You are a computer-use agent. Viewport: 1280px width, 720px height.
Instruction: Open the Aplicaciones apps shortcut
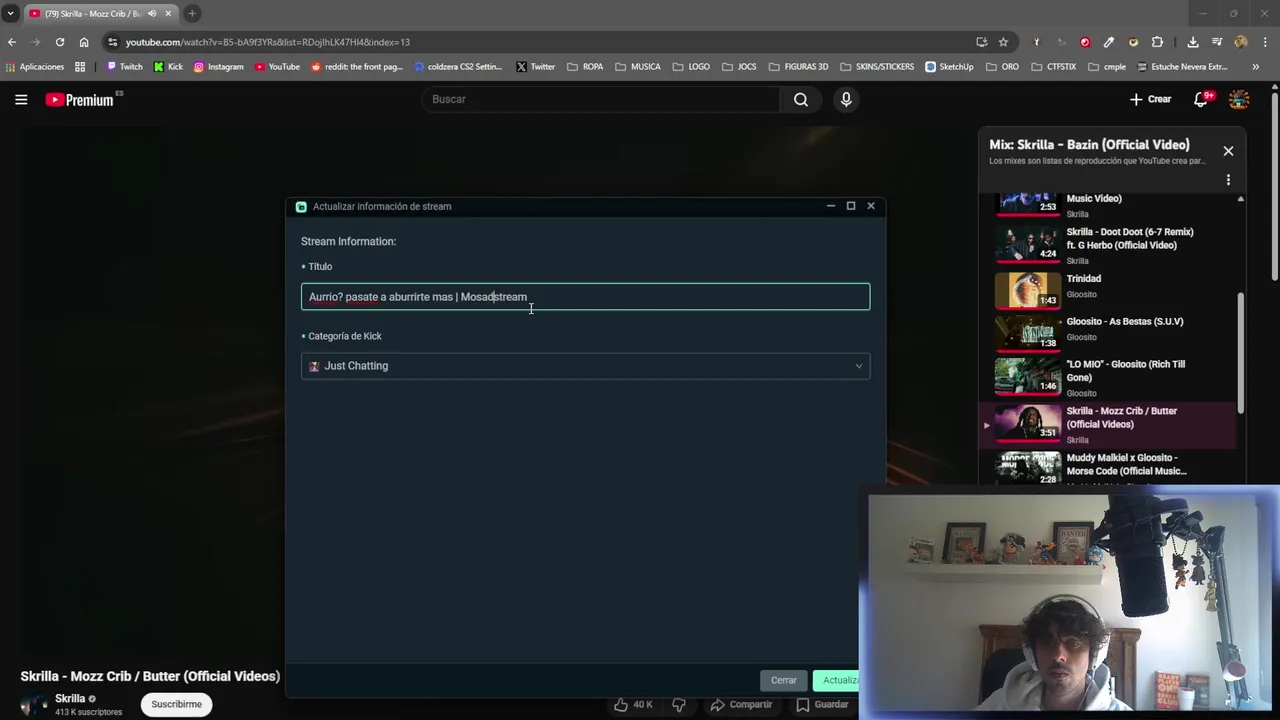pos(35,67)
